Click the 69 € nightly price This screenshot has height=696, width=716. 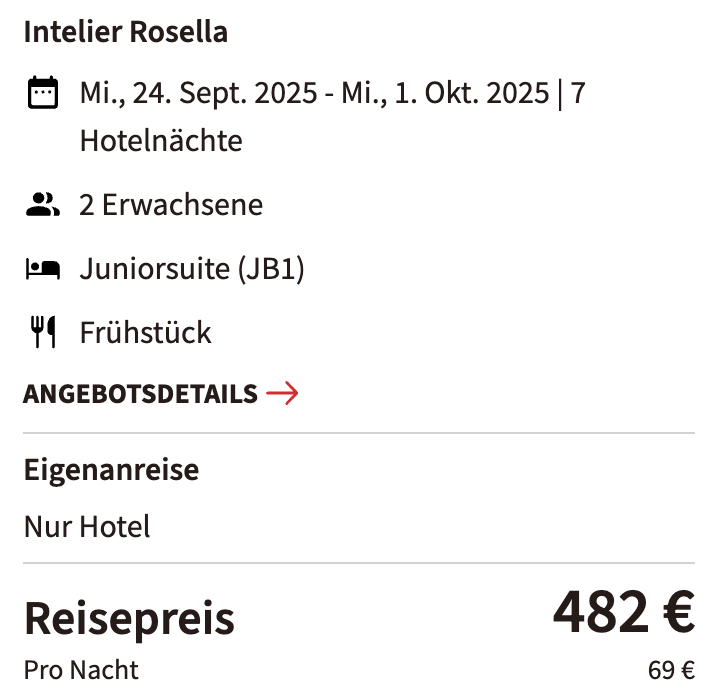pos(671,670)
